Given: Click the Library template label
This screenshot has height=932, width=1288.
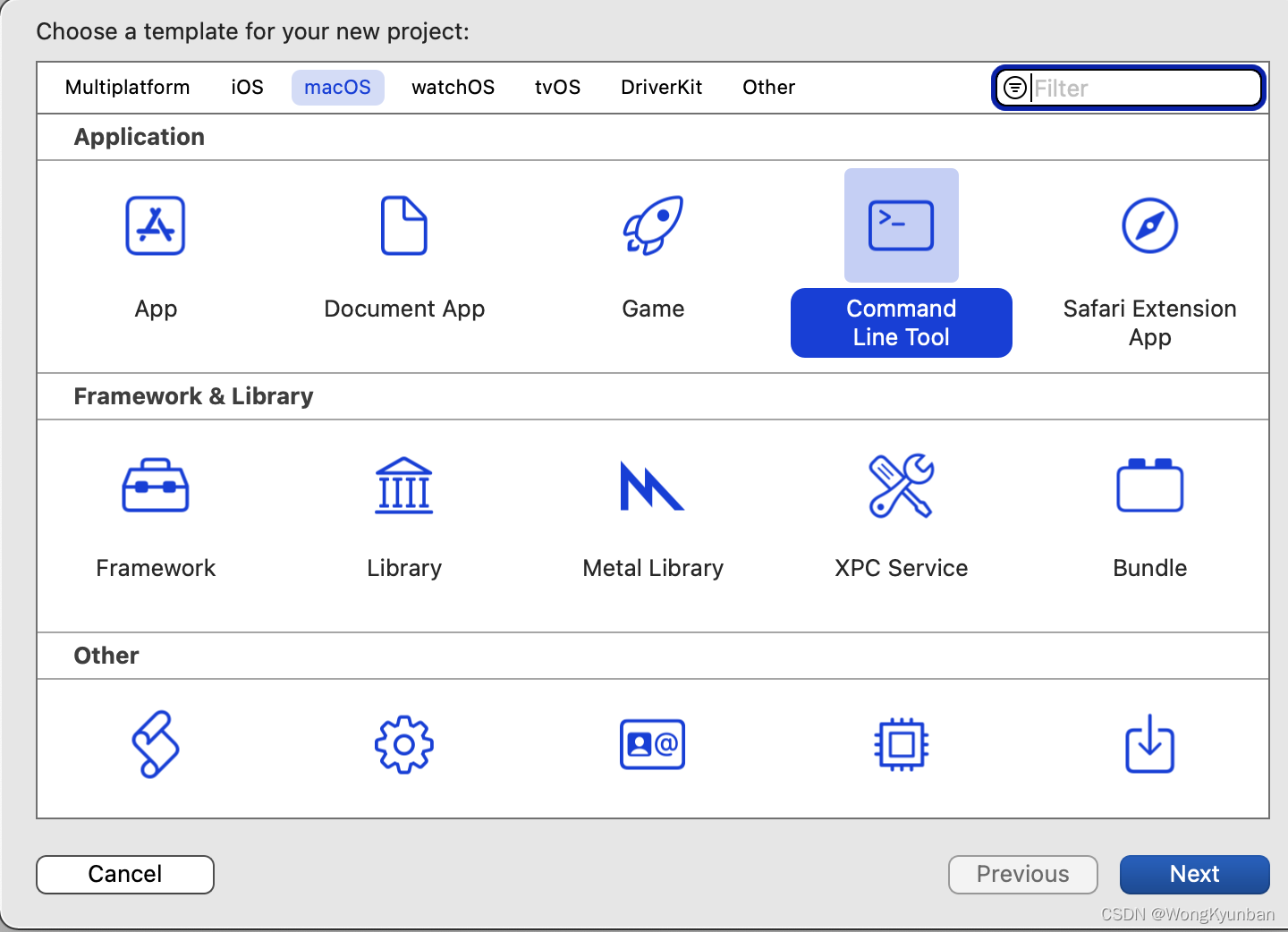Looking at the screenshot, I should 404,568.
